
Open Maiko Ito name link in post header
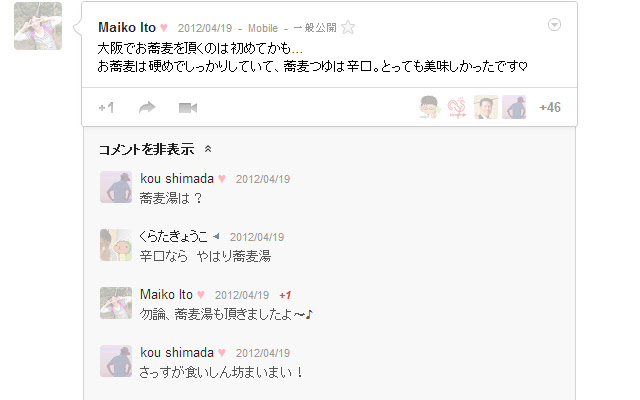tap(127, 28)
